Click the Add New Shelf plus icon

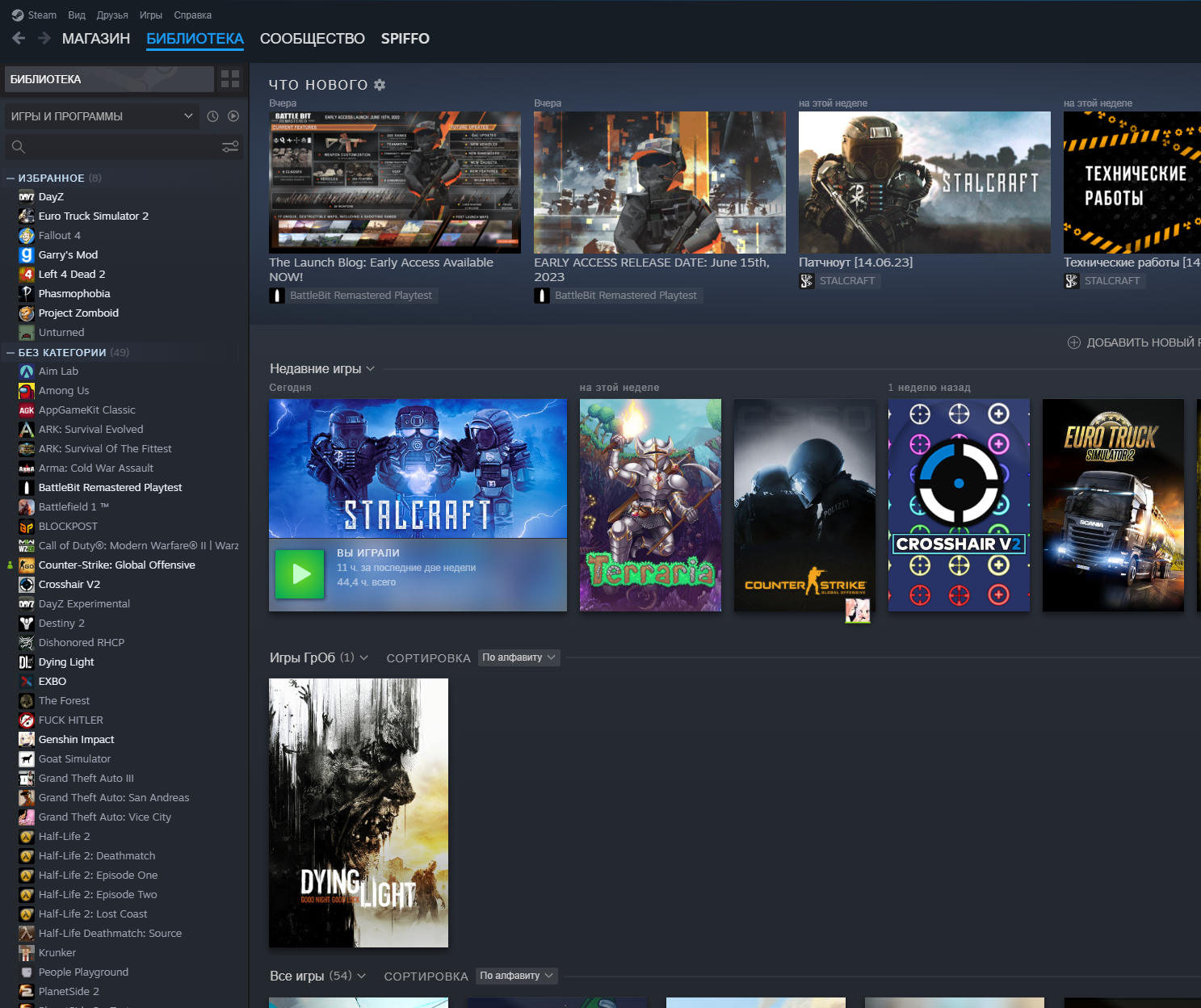[1074, 342]
